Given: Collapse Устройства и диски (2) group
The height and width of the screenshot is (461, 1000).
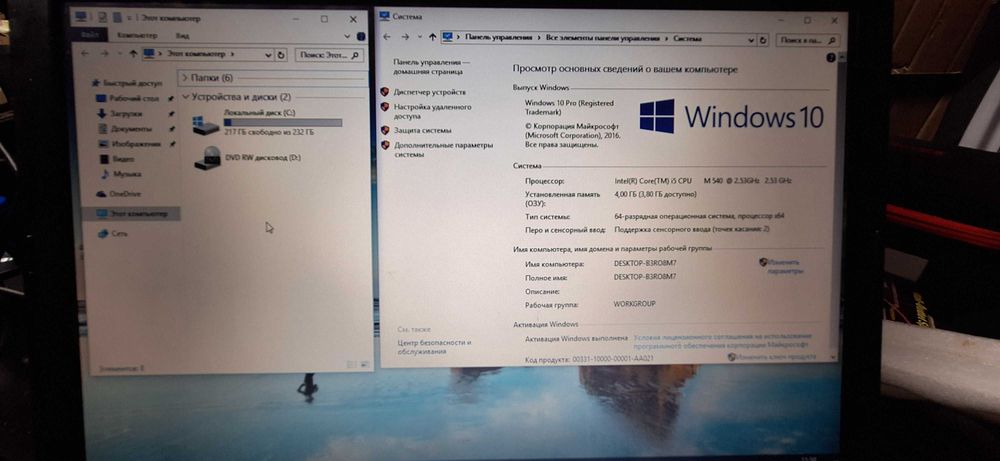Looking at the screenshot, I should coord(186,97).
